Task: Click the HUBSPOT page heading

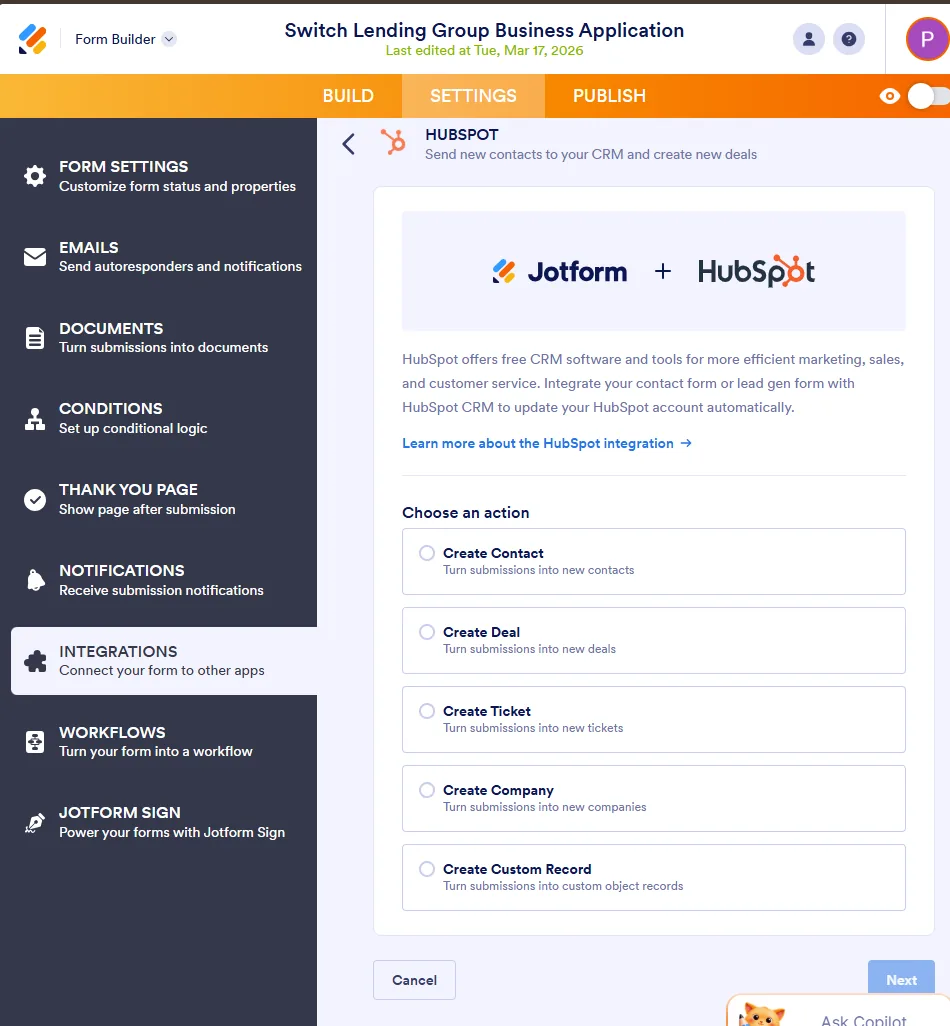Action: [x=462, y=135]
